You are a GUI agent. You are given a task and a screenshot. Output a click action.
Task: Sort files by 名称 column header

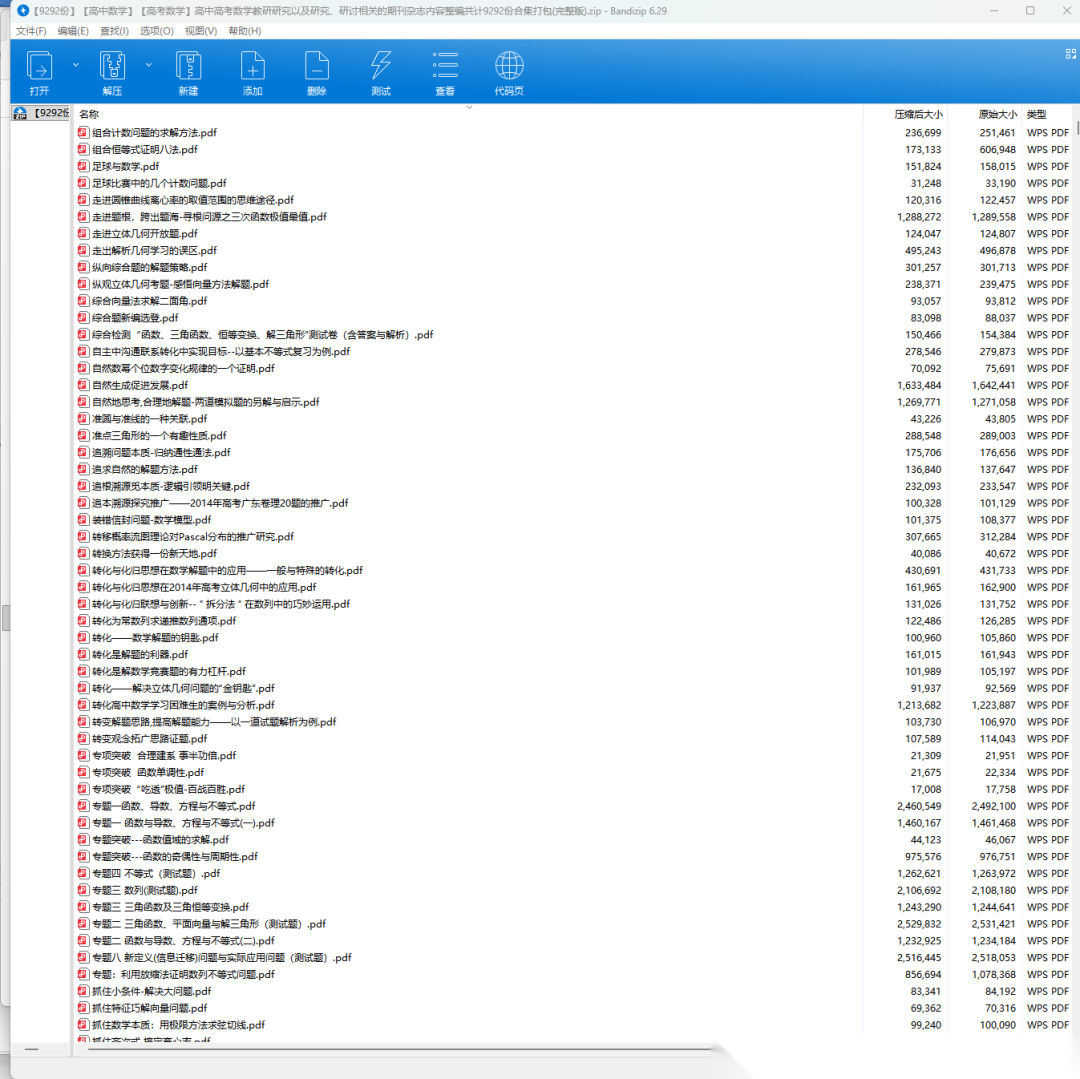[90, 115]
